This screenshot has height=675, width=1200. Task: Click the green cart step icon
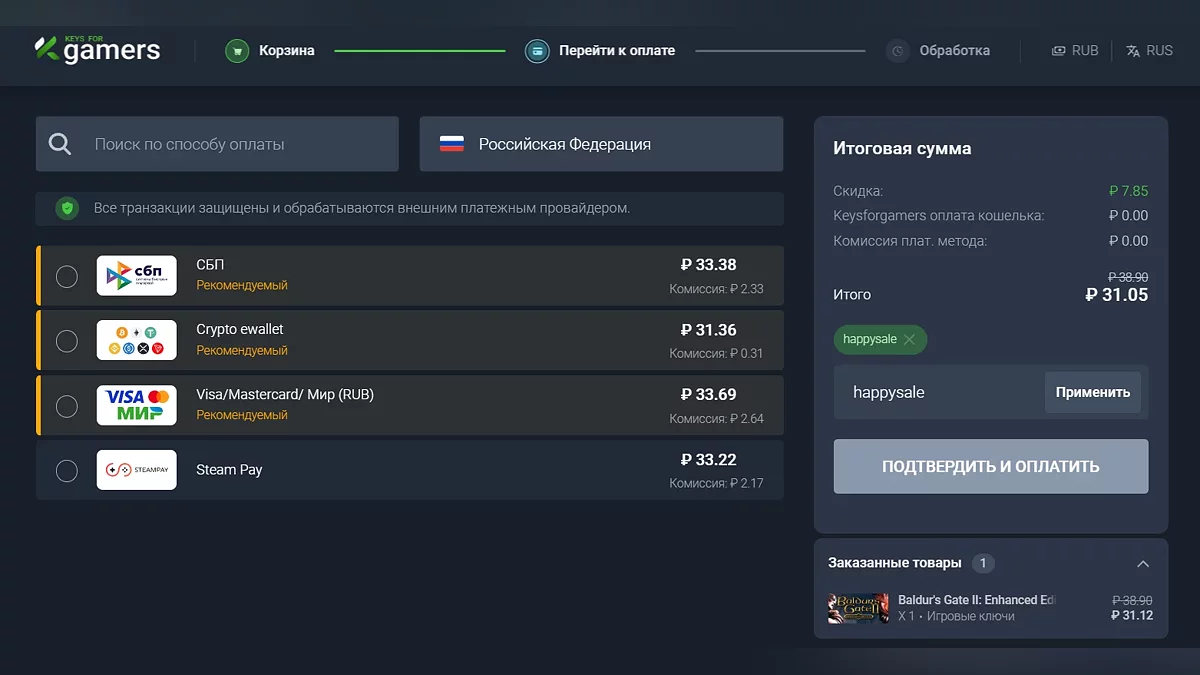pyautogui.click(x=237, y=51)
